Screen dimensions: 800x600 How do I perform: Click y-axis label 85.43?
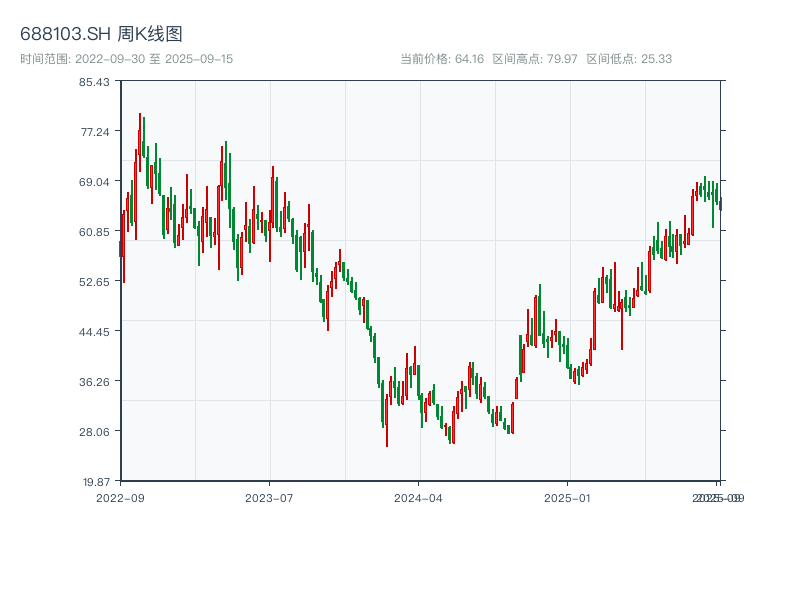[x=94, y=82]
